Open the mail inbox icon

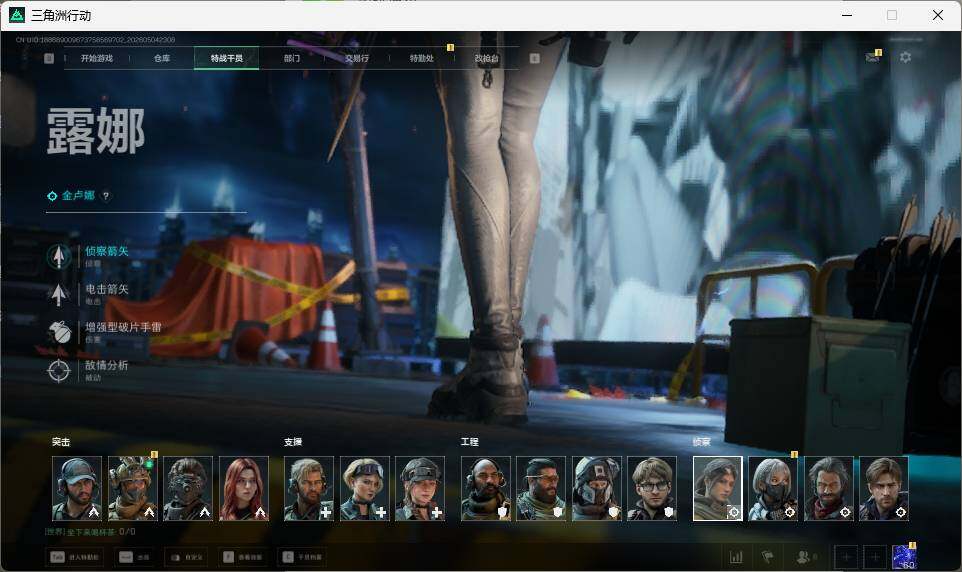[x=872, y=57]
